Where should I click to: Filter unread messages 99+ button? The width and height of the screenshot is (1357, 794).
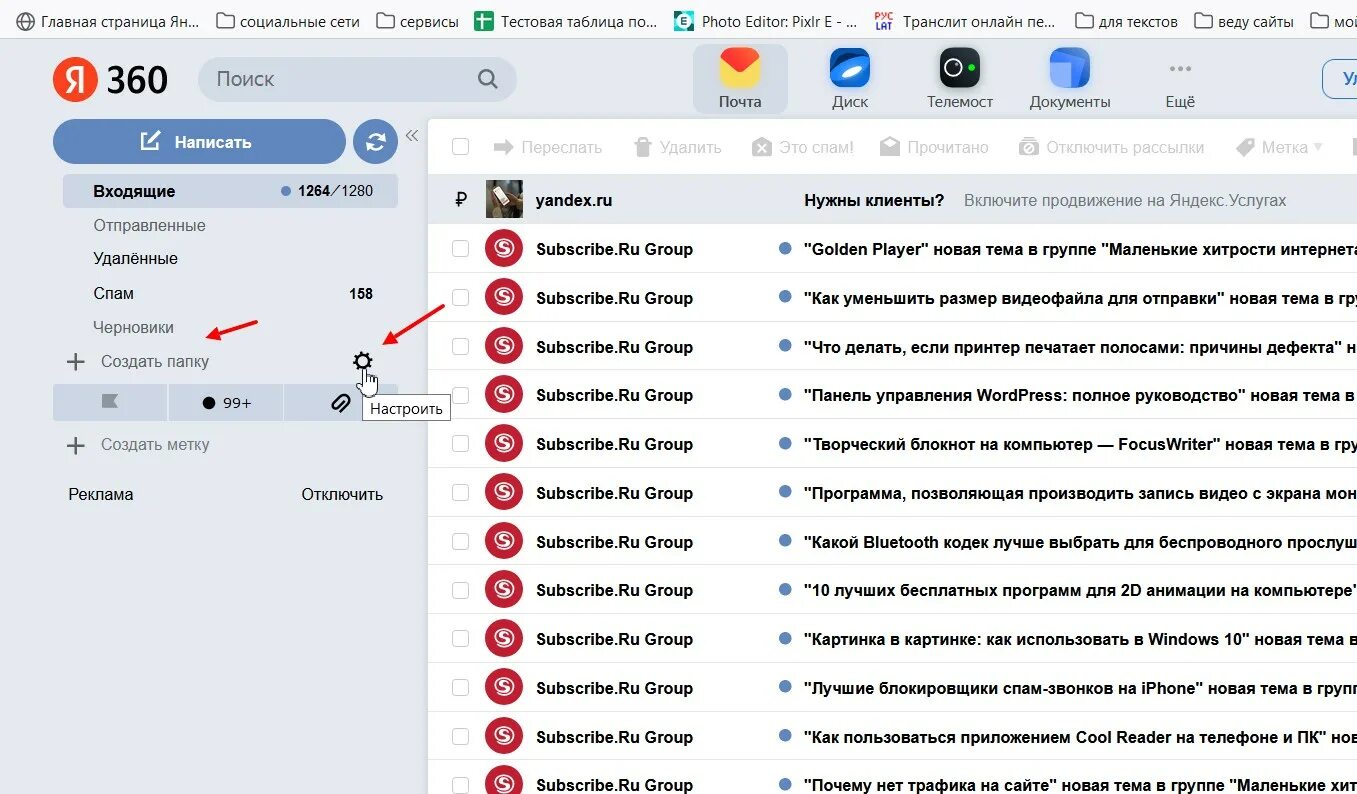pyautogui.click(x=226, y=402)
